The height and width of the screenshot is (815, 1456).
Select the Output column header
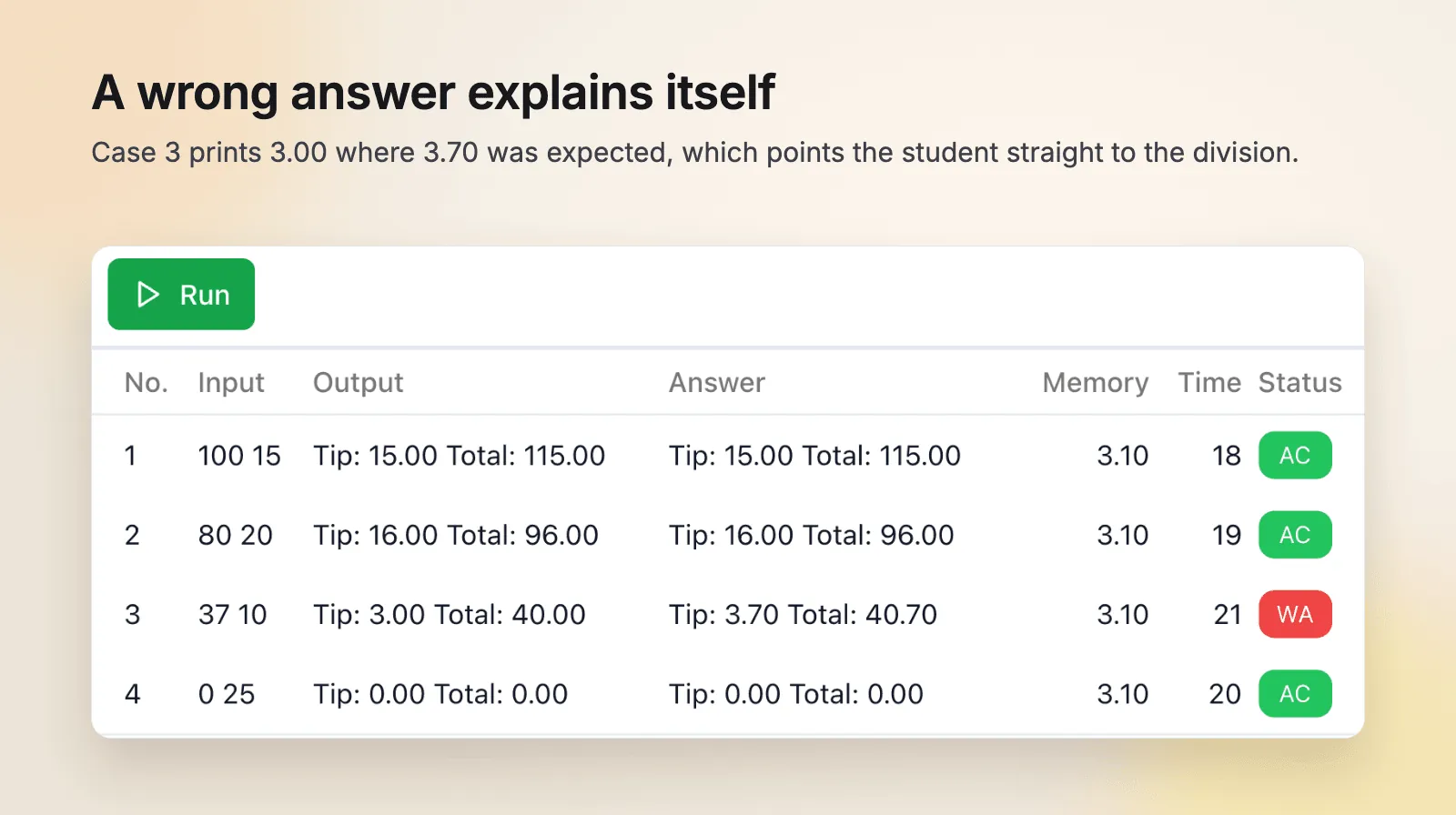pos(358,383)
